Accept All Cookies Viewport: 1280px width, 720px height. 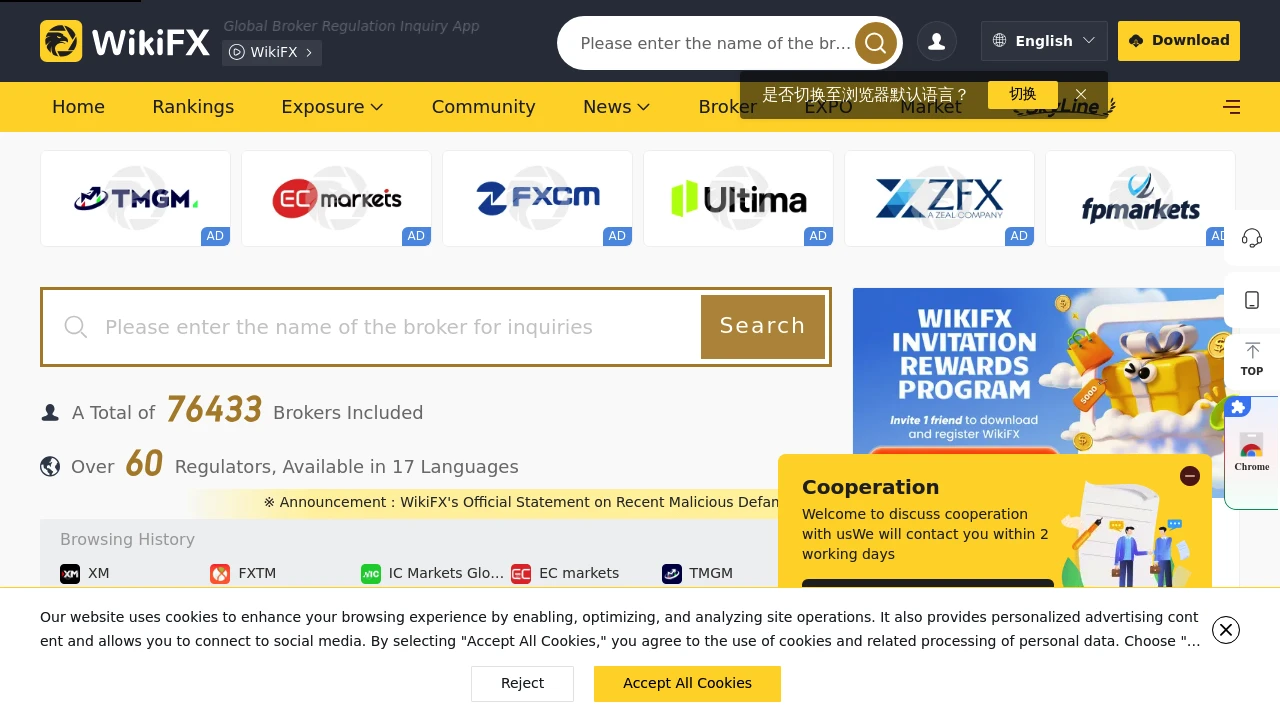click(687, 683)
